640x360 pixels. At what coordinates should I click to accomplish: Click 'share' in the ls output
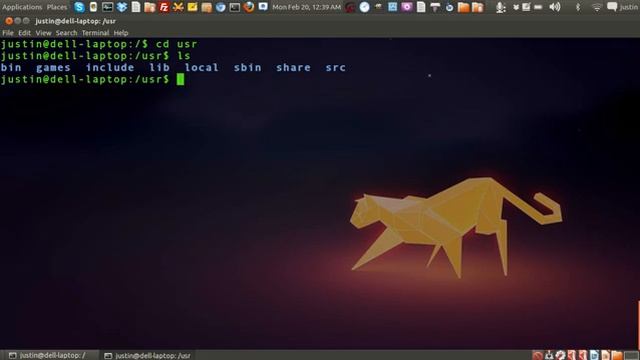(293, 67)
